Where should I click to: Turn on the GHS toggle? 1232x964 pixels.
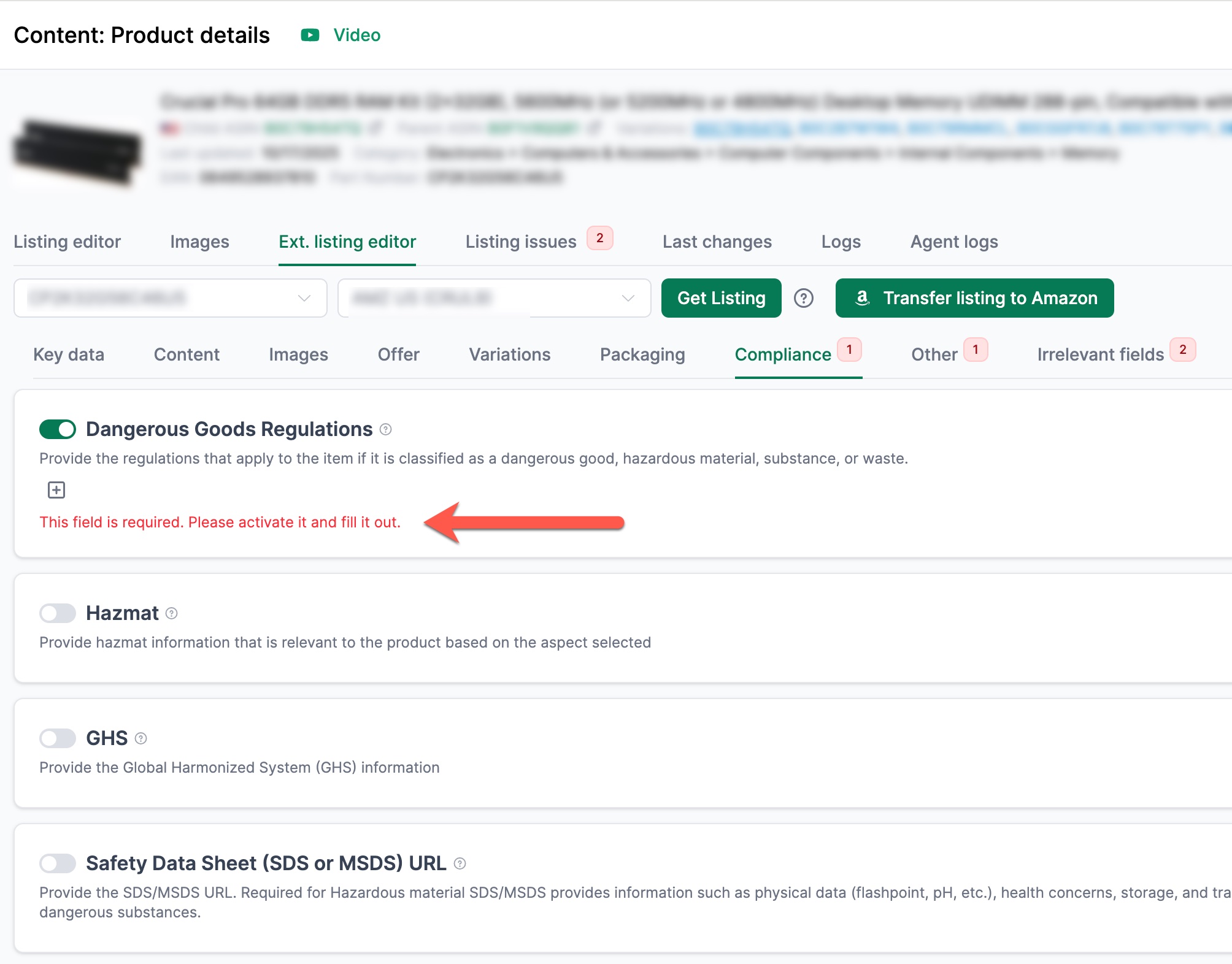click(58, 738)
